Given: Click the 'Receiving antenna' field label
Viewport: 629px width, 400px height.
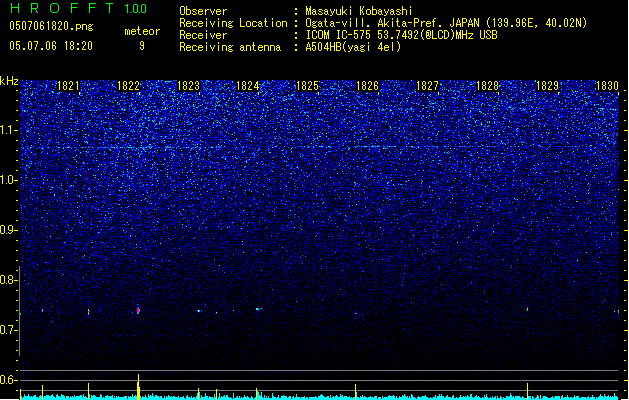Looking at the screenshot, I should (x=230, y=47).
